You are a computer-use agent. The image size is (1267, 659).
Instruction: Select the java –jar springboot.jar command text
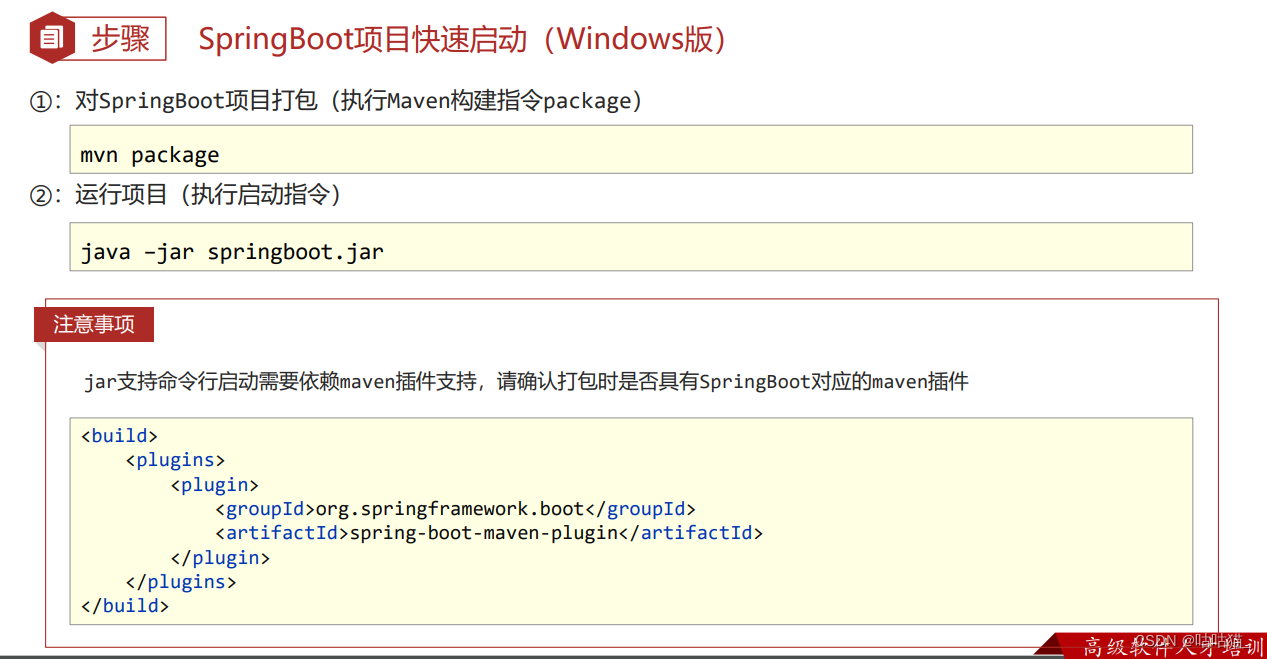232,251
